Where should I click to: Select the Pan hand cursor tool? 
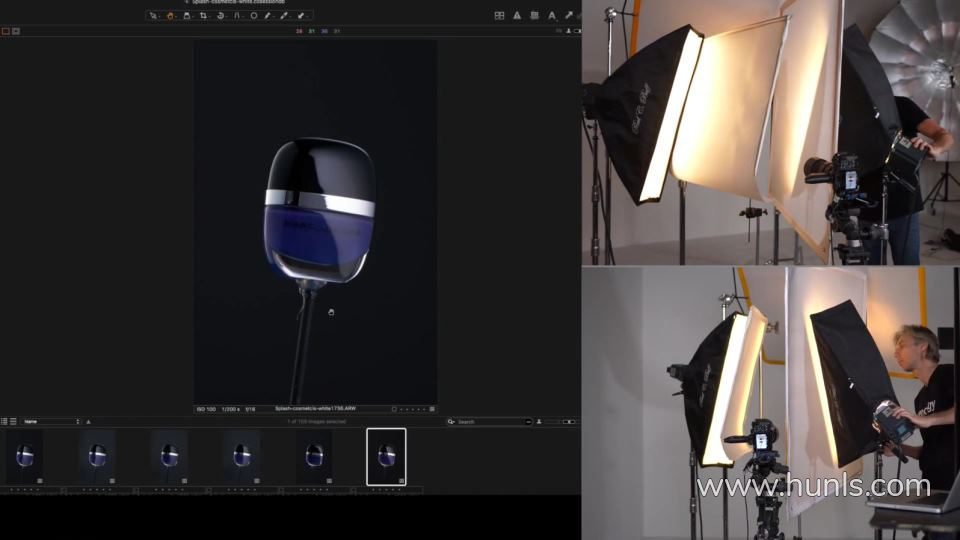click(169, 16)
